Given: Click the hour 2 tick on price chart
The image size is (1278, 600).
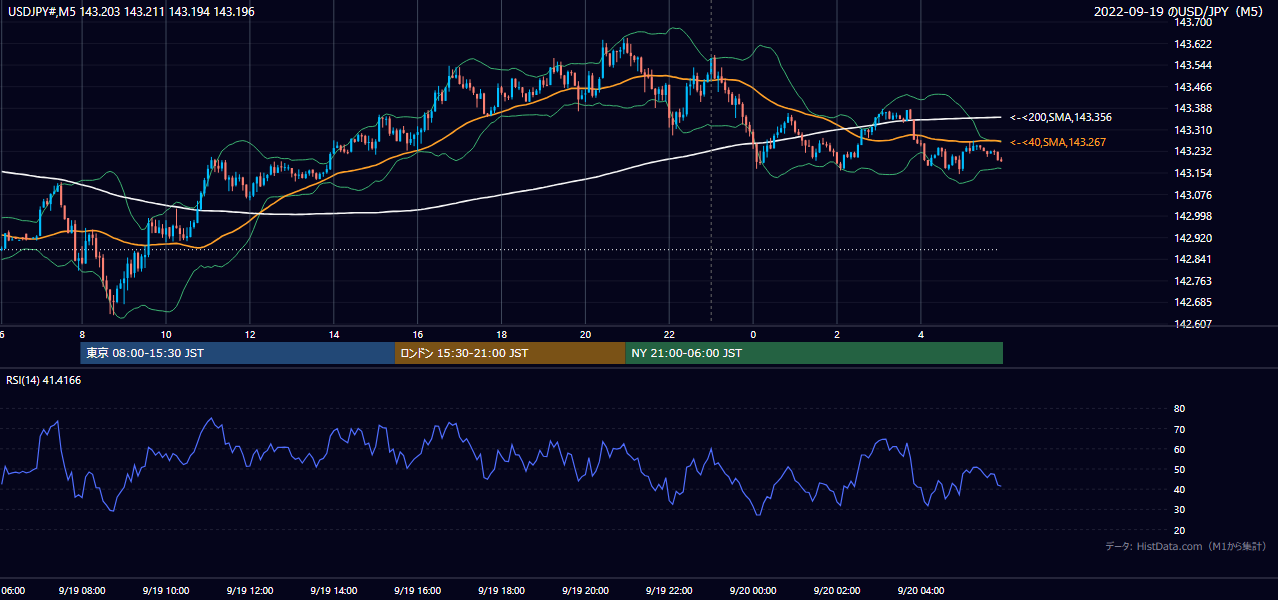Looking at the screenshot, I should coord(838,334).
